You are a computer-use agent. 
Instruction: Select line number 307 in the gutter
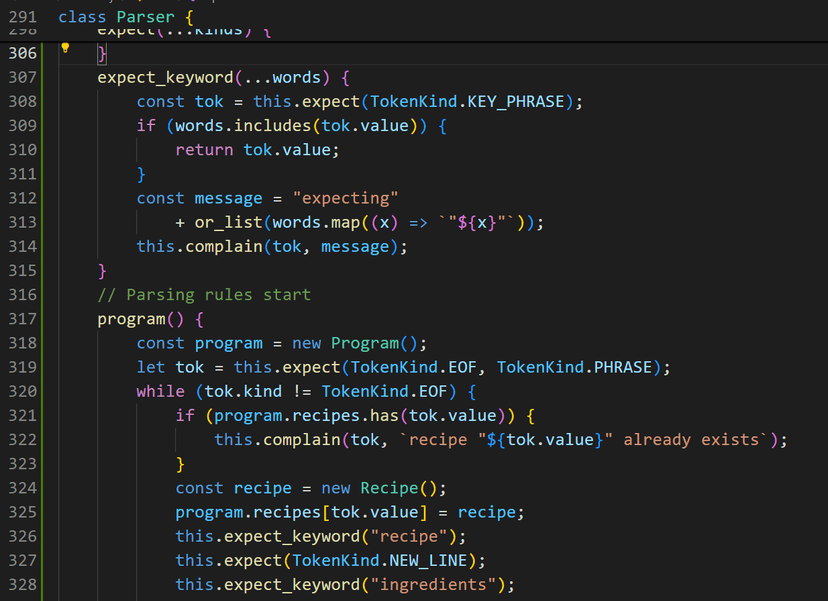tap(22, 77)
